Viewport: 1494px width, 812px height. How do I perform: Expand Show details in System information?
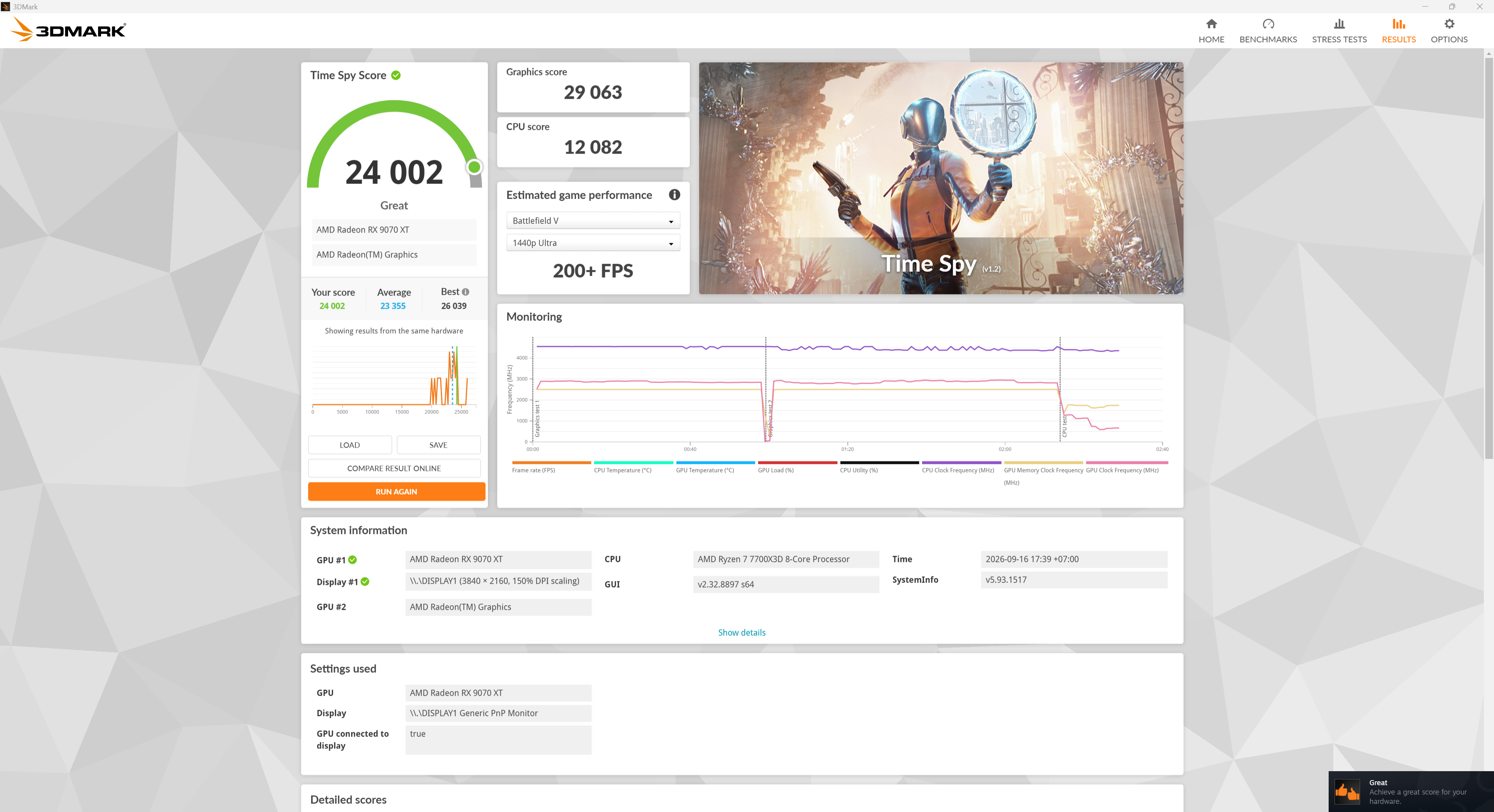(741, 632)
